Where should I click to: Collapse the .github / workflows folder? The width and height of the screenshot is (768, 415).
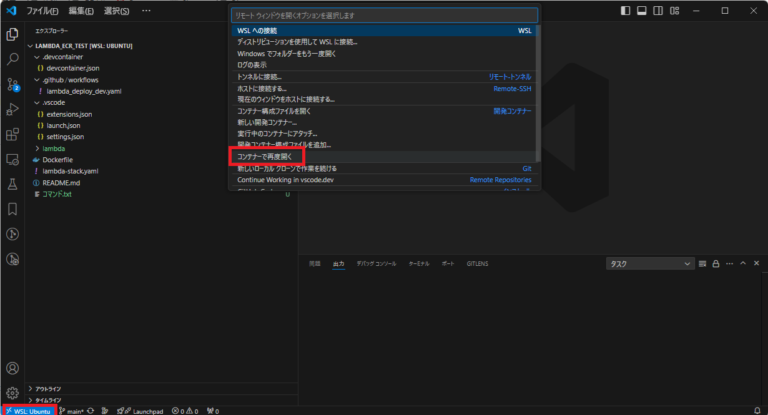(37, 80)
